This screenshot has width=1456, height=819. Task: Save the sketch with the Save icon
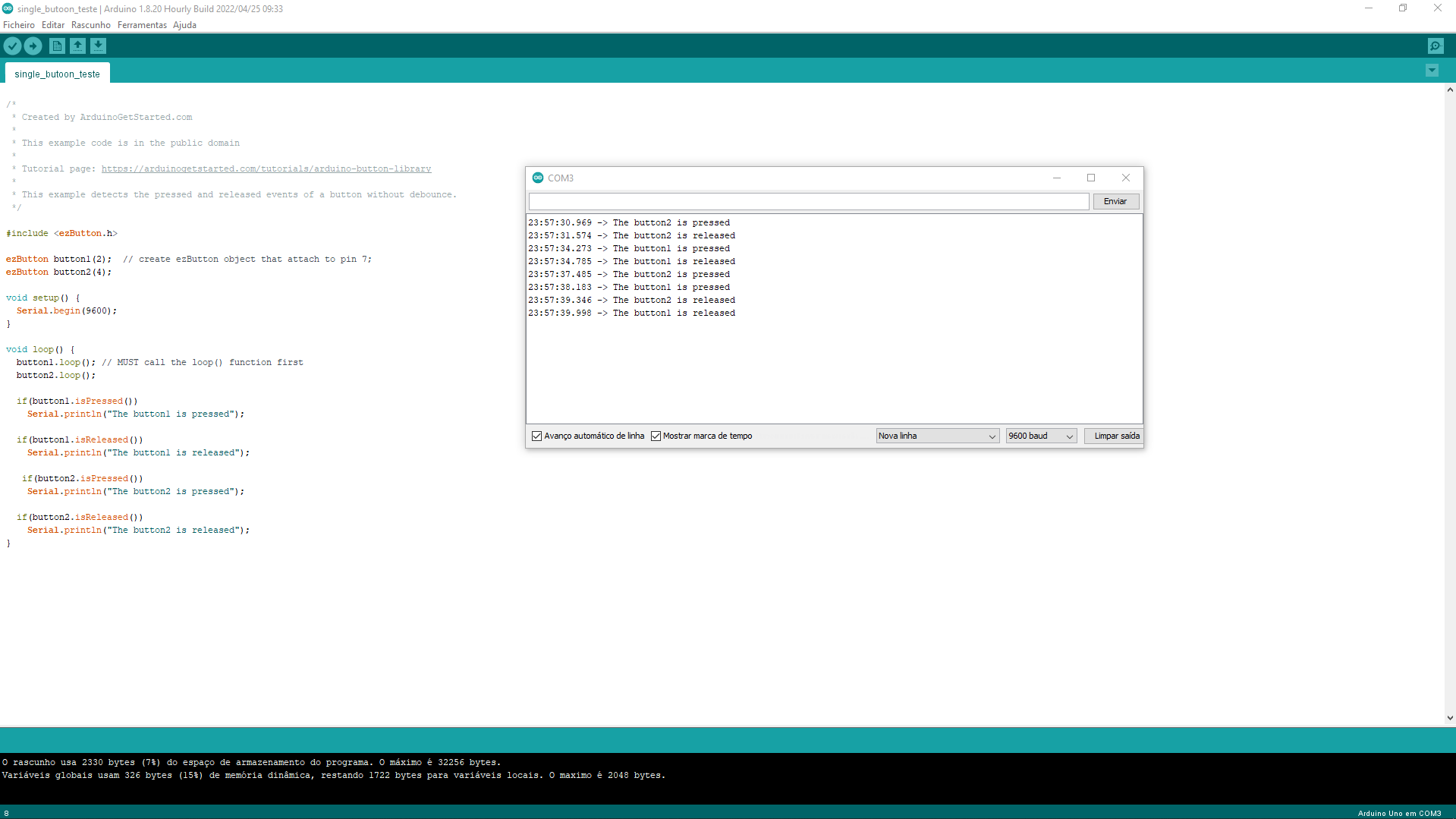point(98,46)
